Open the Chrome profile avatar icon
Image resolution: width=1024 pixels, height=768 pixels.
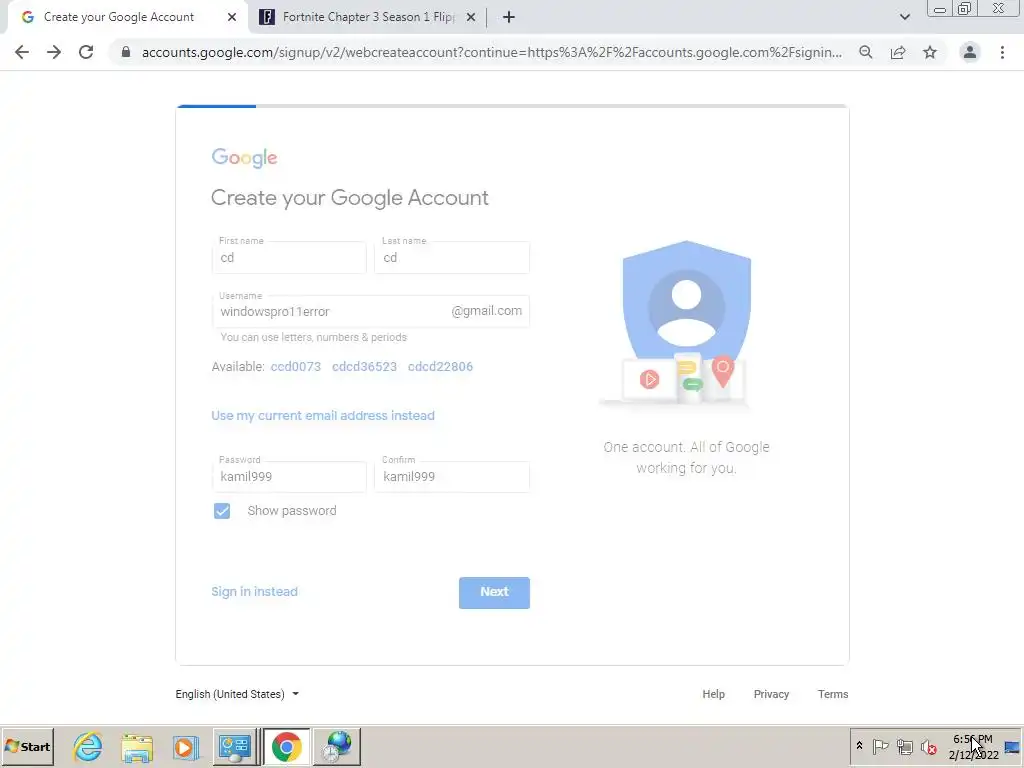point(970,52)
